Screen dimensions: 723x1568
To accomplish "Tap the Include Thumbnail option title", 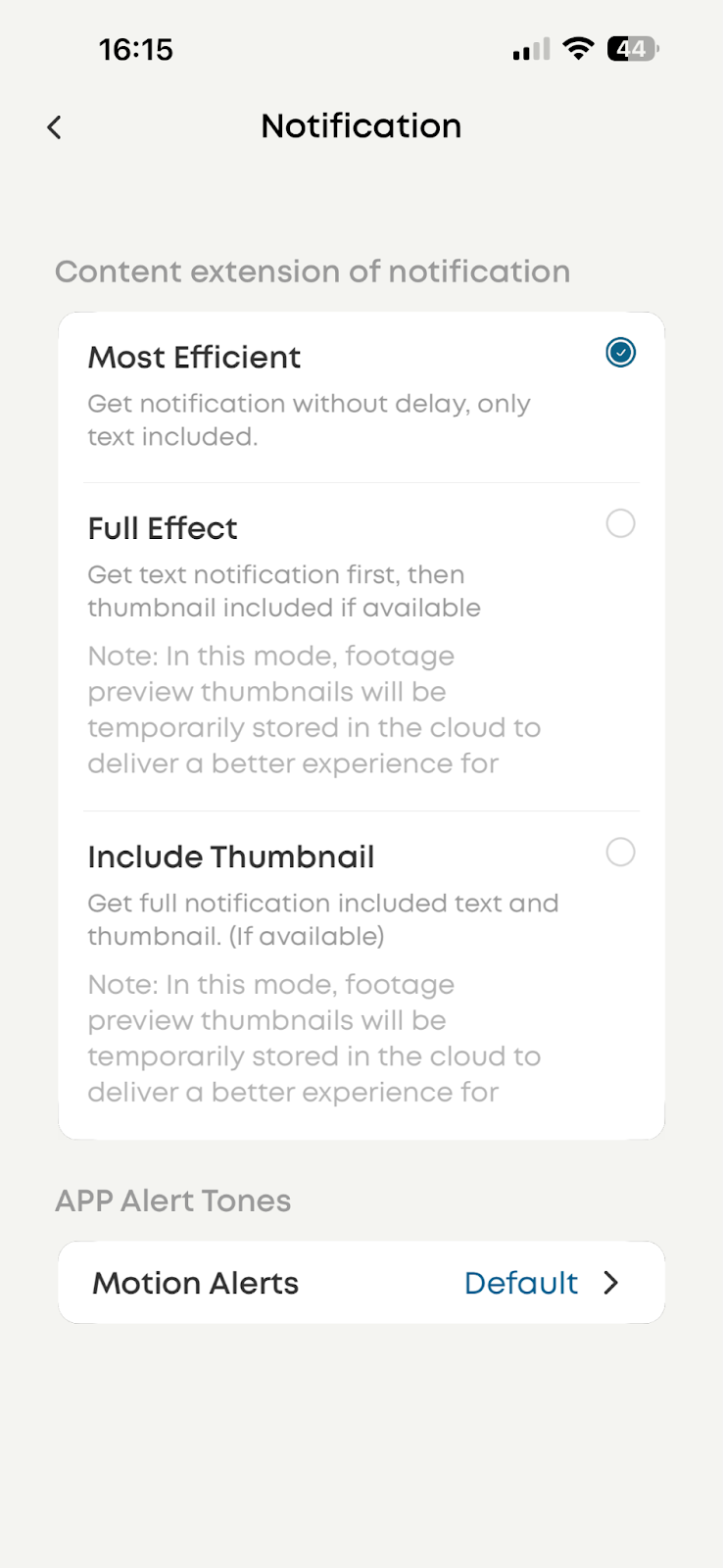I will pyautogui.click(x=231, y=857).
